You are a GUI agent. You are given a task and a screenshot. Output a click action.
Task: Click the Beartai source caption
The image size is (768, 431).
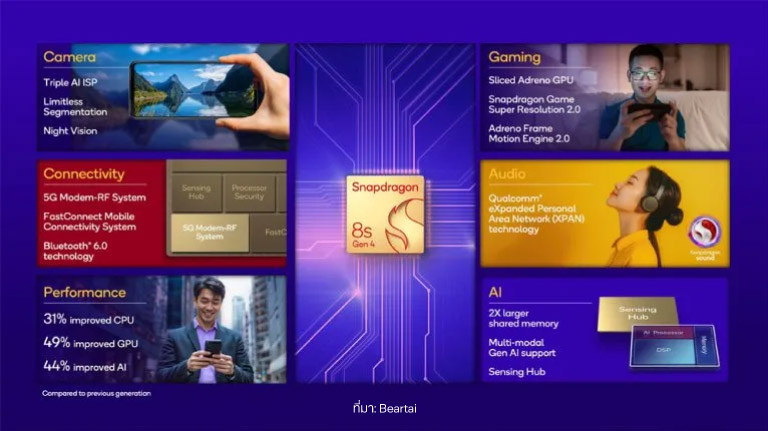tap(384, 408)
